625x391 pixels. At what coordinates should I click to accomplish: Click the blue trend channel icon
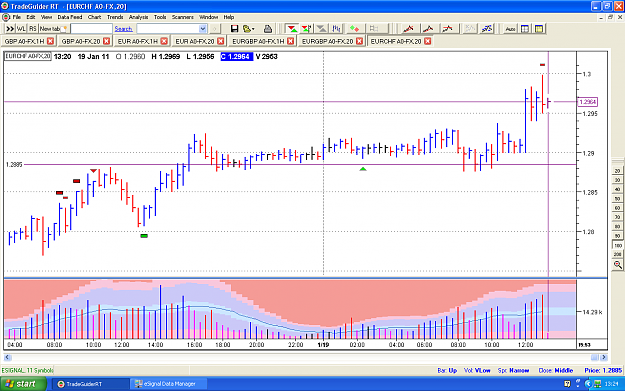(487, 29)
